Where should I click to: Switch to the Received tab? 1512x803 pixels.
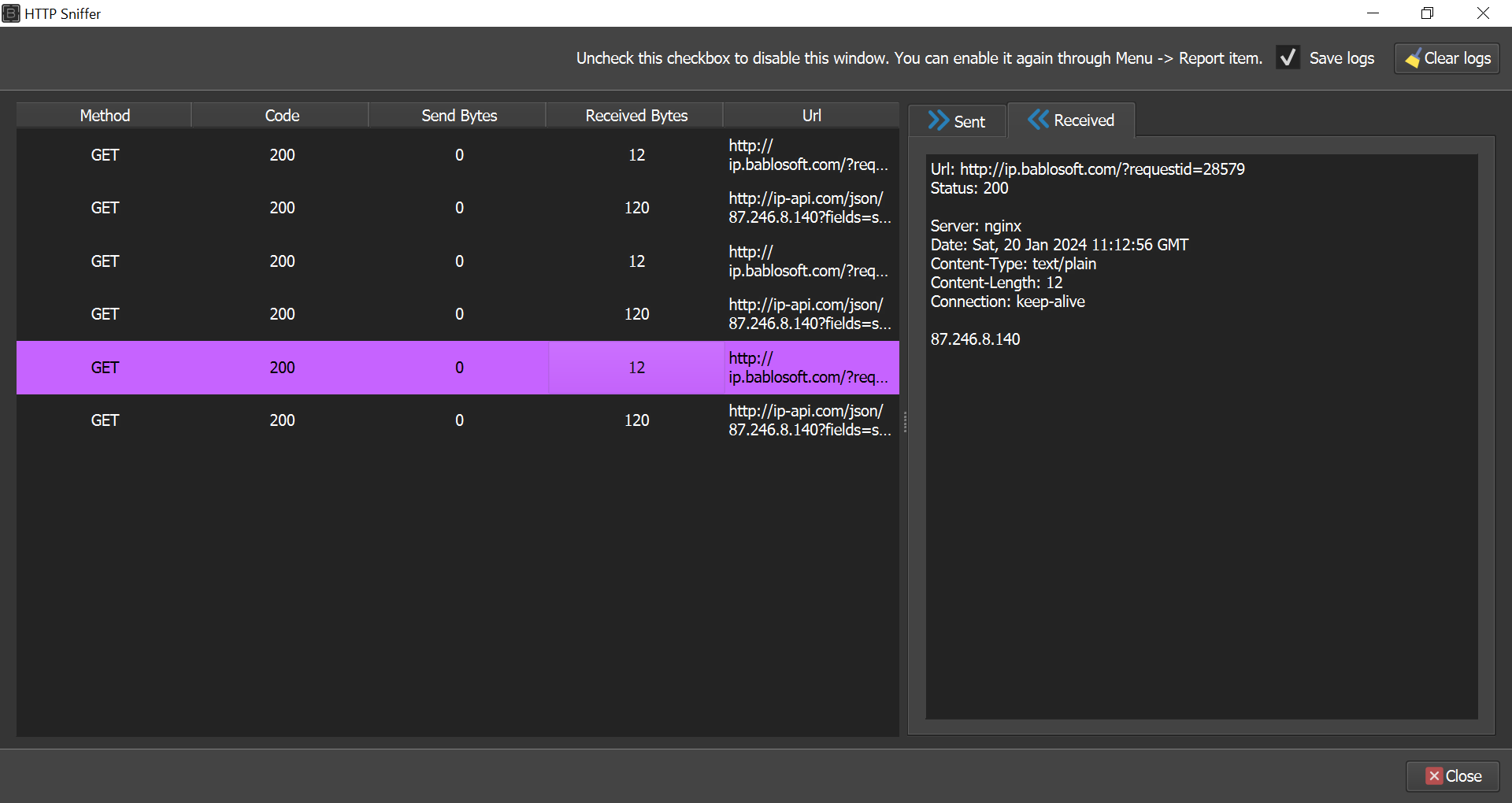pos(1072,120)
